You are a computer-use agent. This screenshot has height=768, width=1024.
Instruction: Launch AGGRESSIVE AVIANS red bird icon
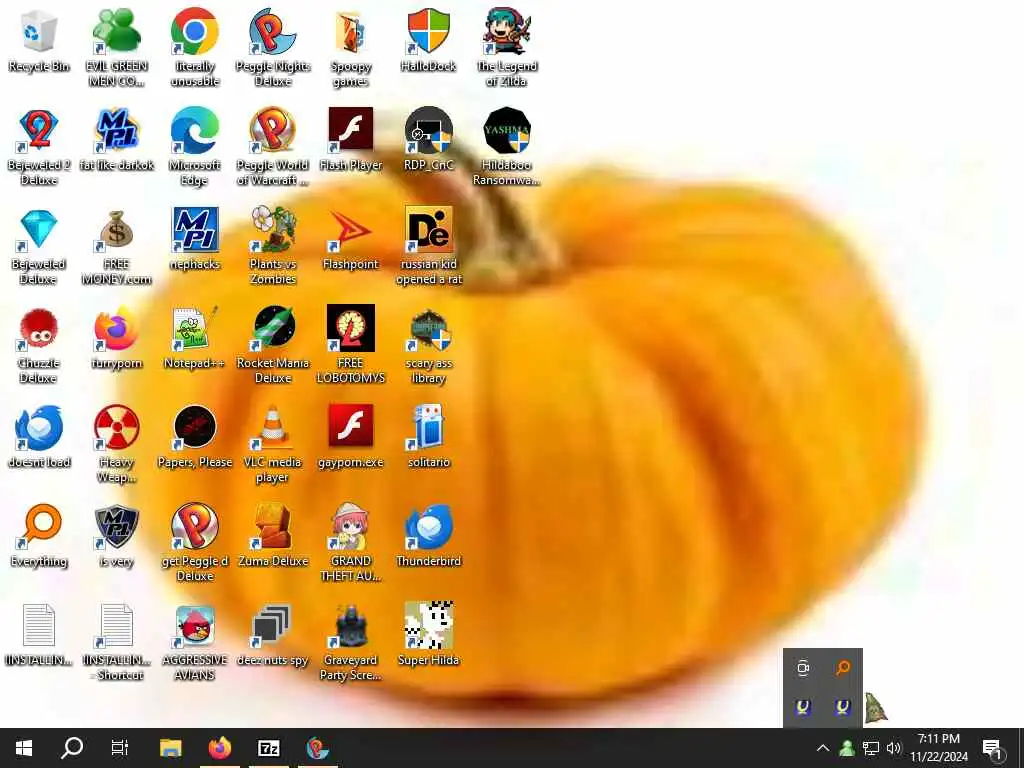[195, 643]
